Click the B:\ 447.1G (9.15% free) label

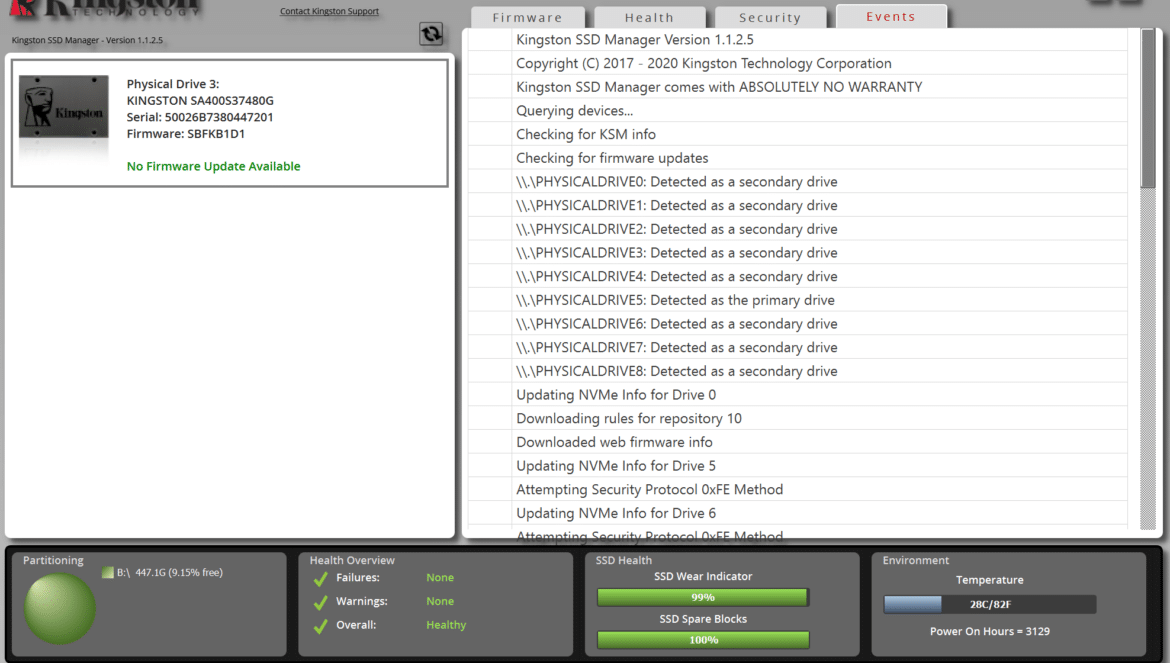click(x=170, y=573)
